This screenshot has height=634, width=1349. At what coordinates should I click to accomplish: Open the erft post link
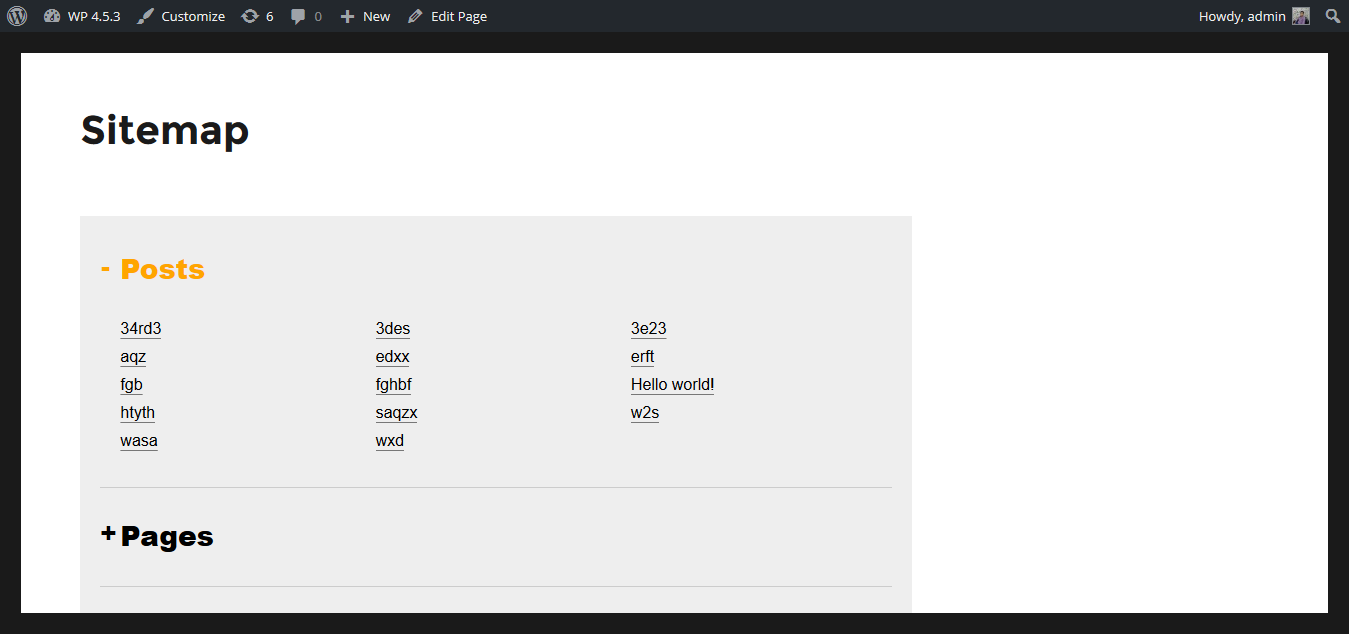[x=642, y=357]
